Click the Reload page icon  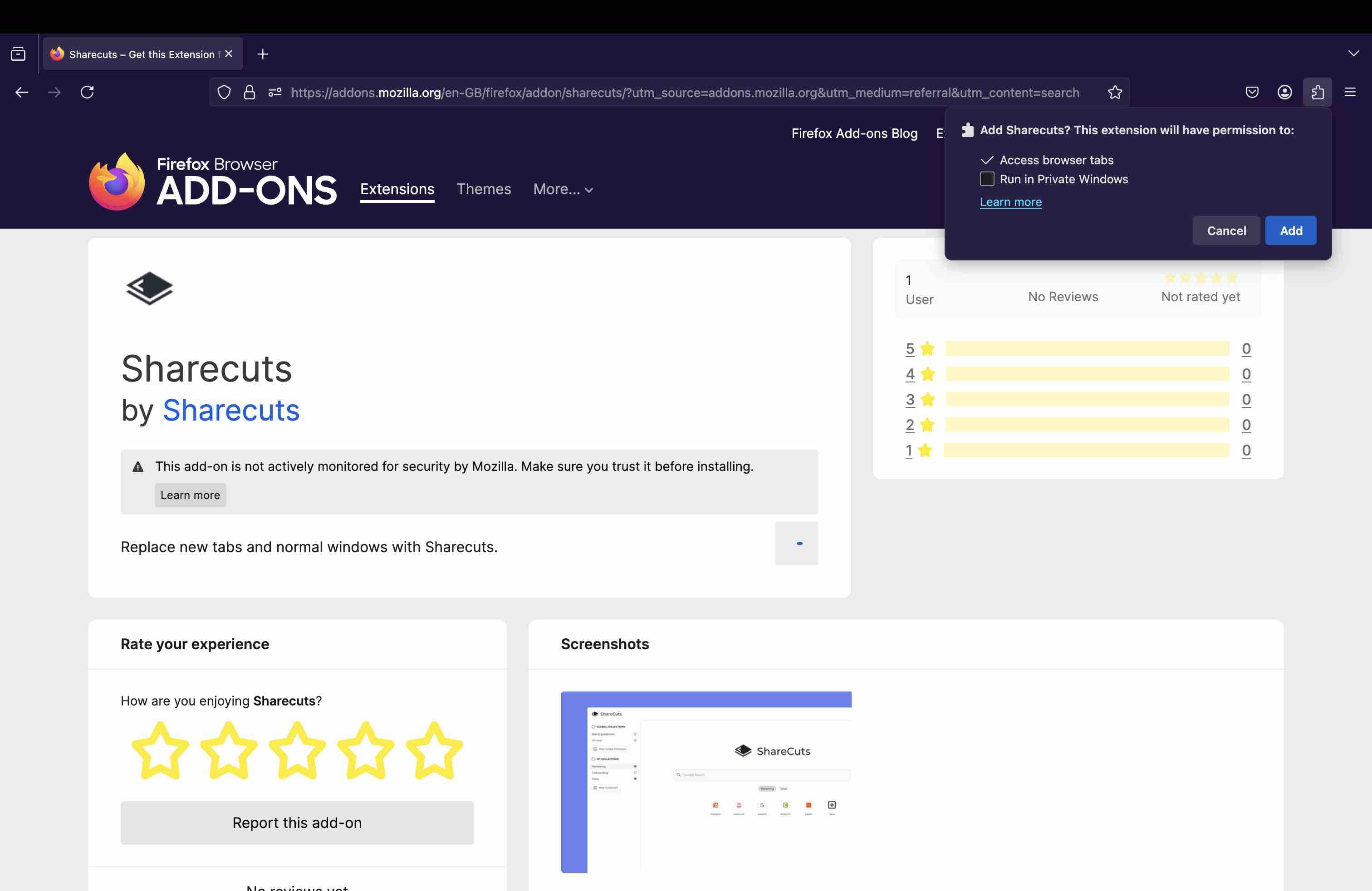[x=87, y=92]
